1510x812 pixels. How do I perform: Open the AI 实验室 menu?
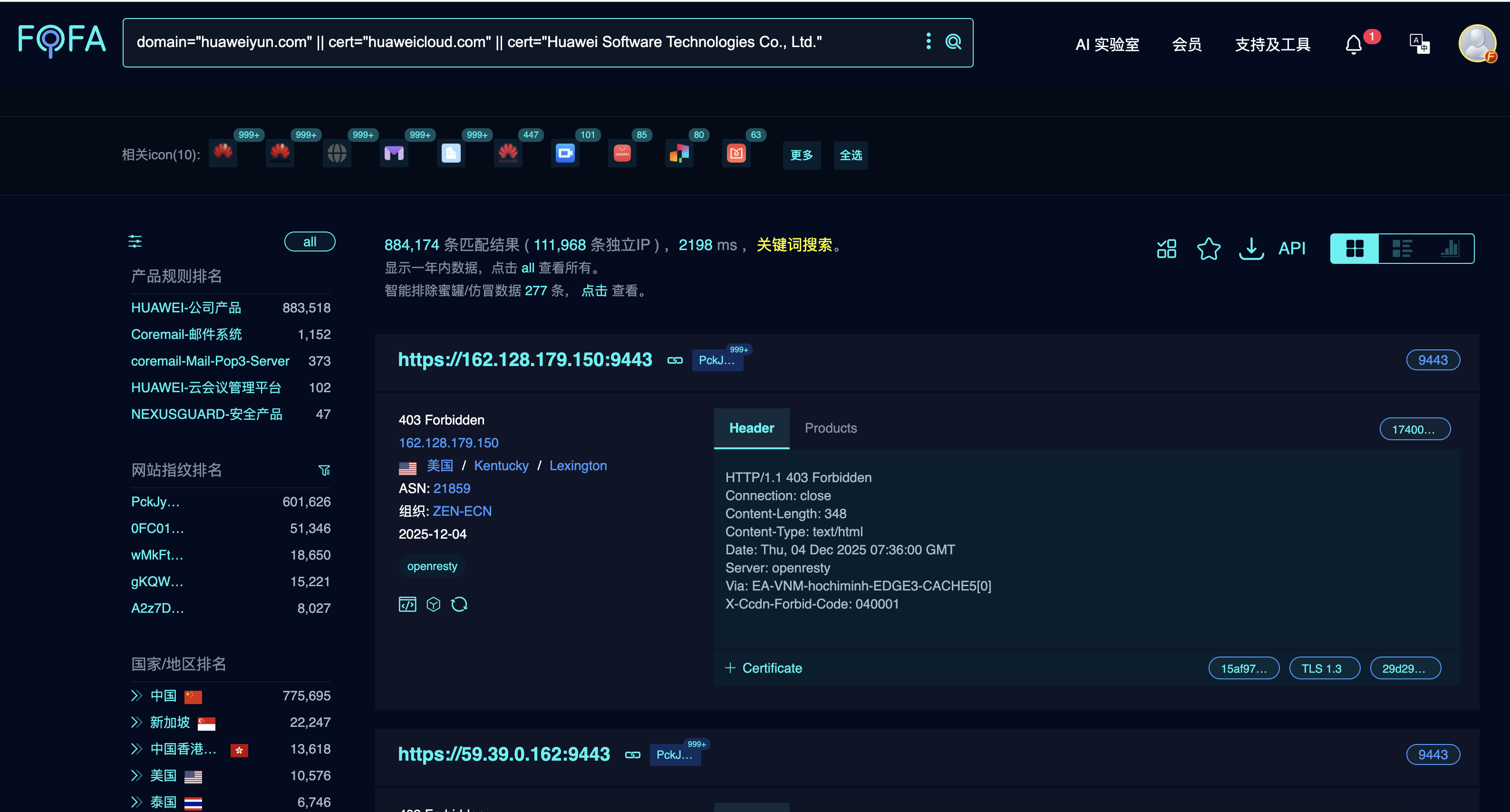1107,45
